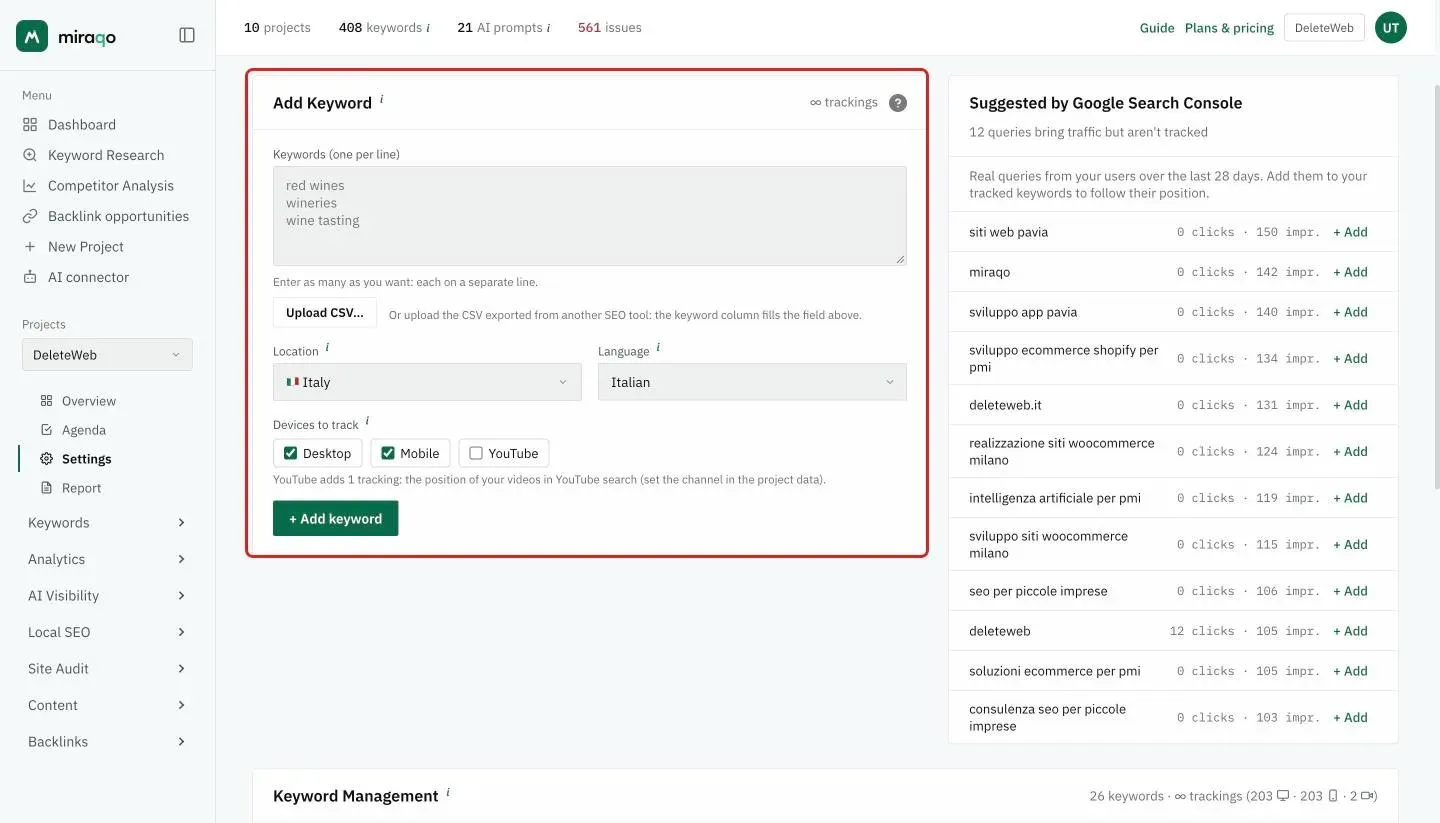Click the Backlink opportunities link icon
This screenshot has height=823, width=1440.
point(30,216)
